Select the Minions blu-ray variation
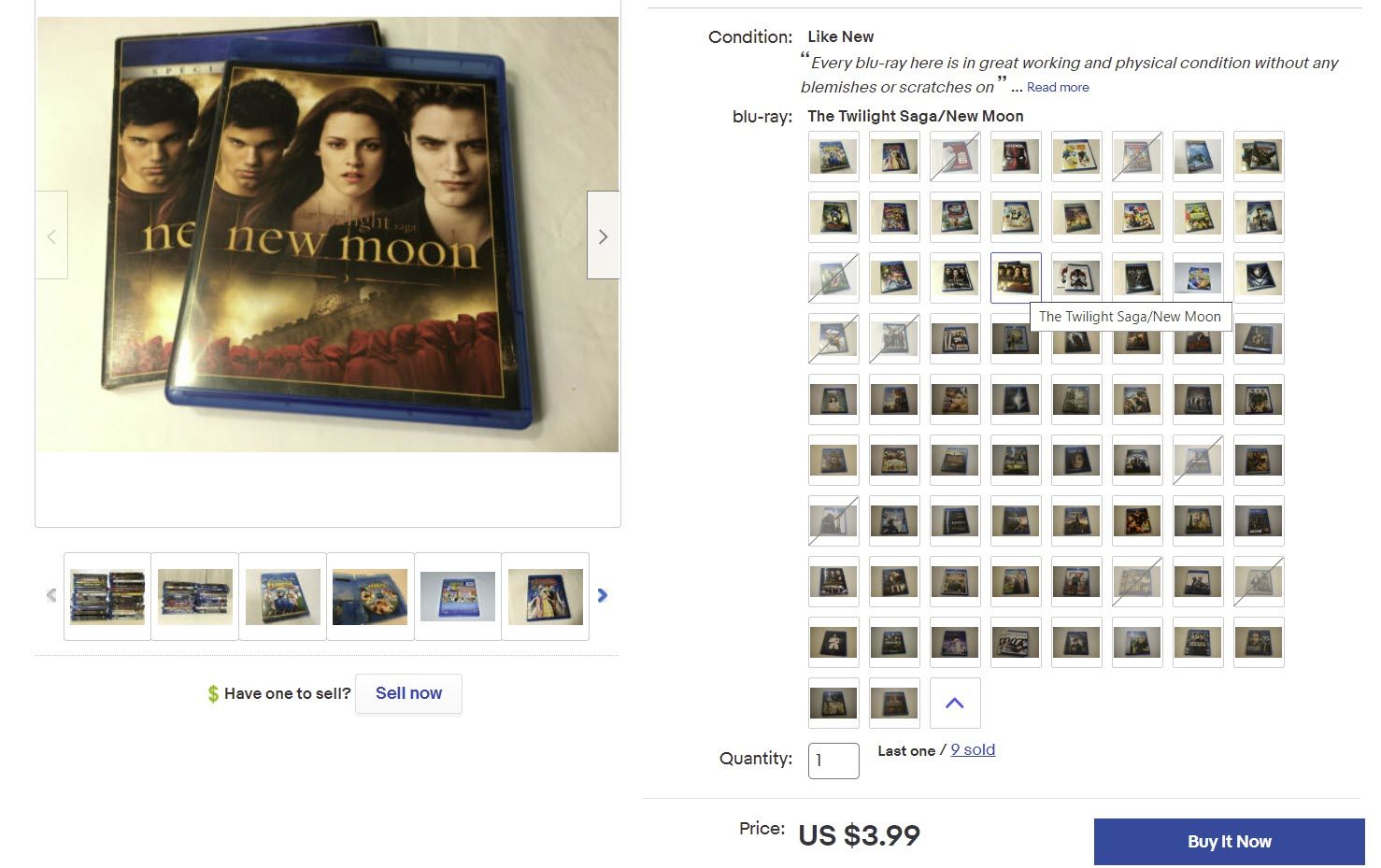This screenshot has height=868, width=1381. click(1076, 156)
